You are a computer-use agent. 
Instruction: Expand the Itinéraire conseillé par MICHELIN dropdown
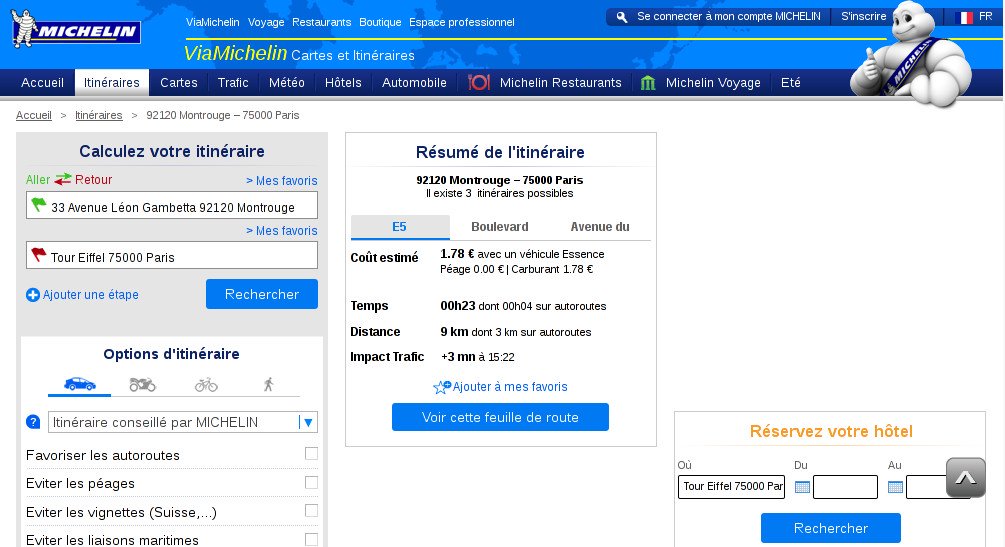pyautogui.click(x=308, y=422)
